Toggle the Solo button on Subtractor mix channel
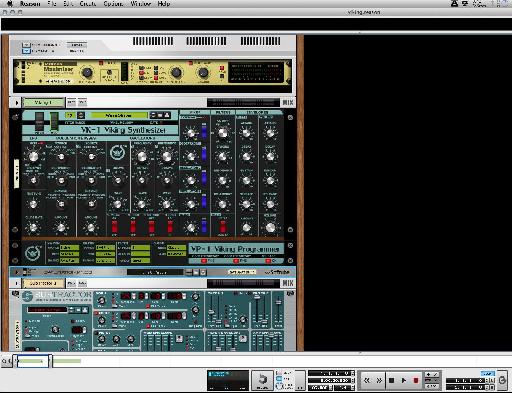The width and height of the screenshot is (512, 393). tap(82, 283)
